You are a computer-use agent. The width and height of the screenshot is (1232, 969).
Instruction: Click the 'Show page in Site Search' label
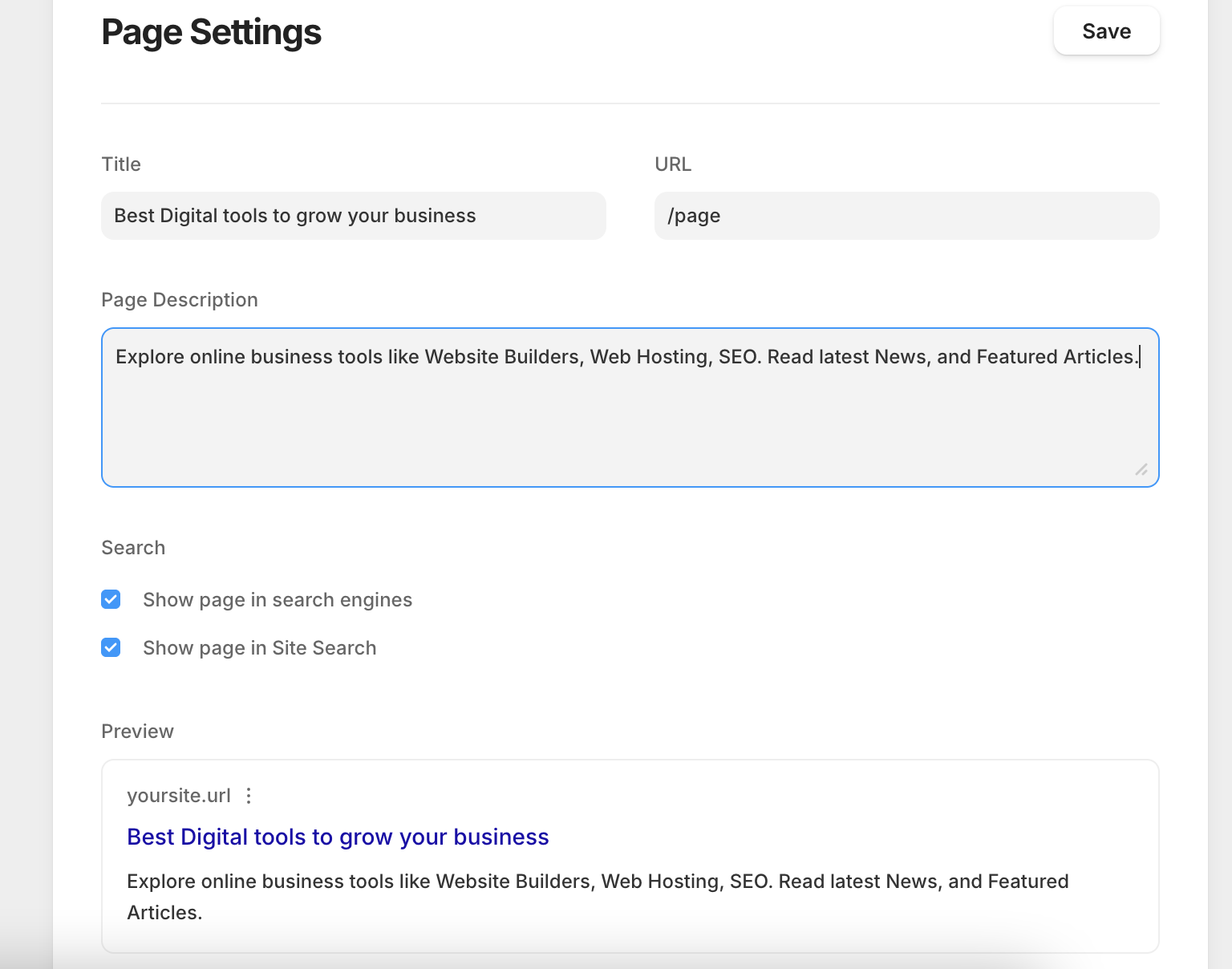(x=259, y=648)
